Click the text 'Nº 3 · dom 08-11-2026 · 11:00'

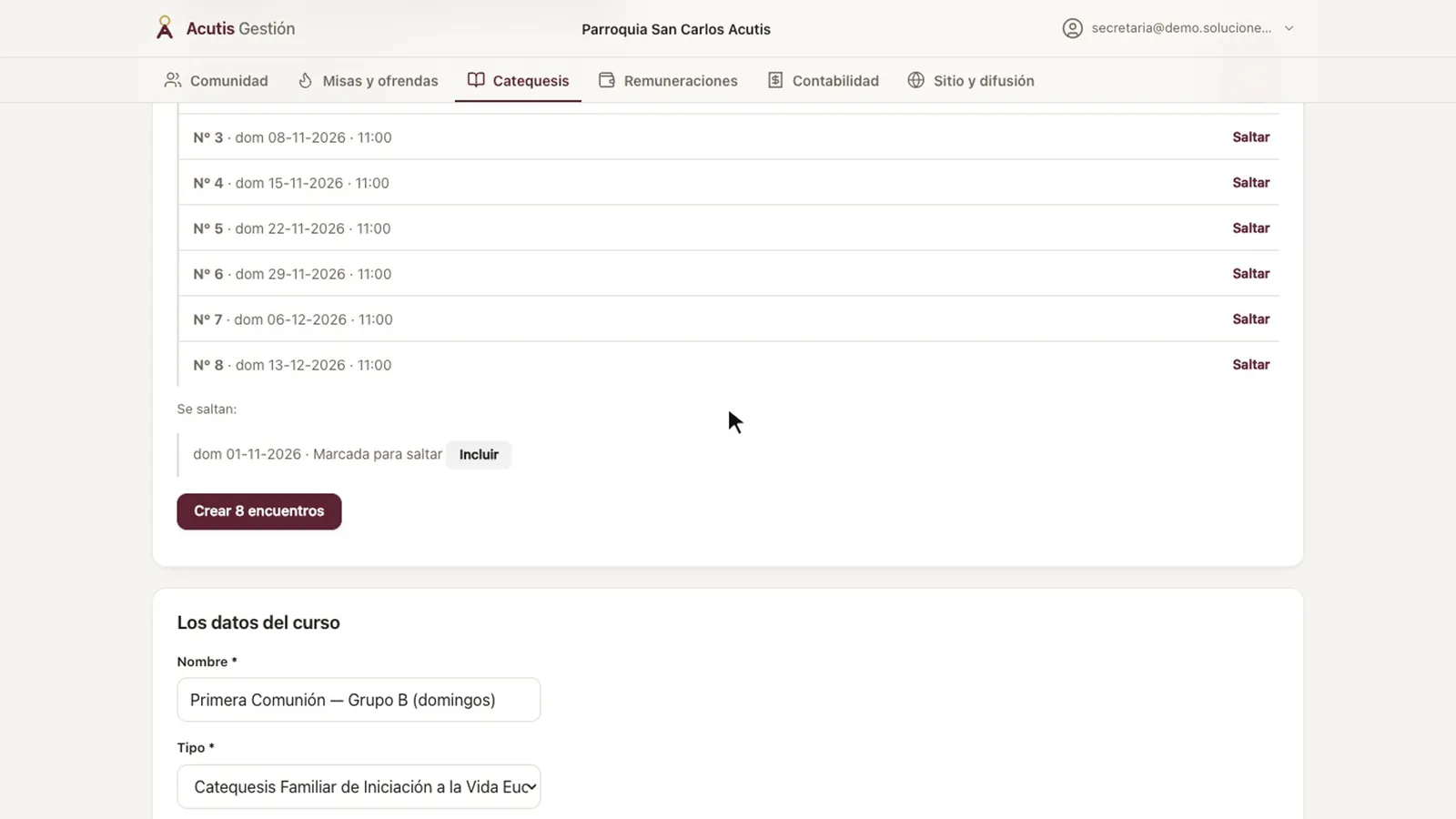tap(292, 137)
